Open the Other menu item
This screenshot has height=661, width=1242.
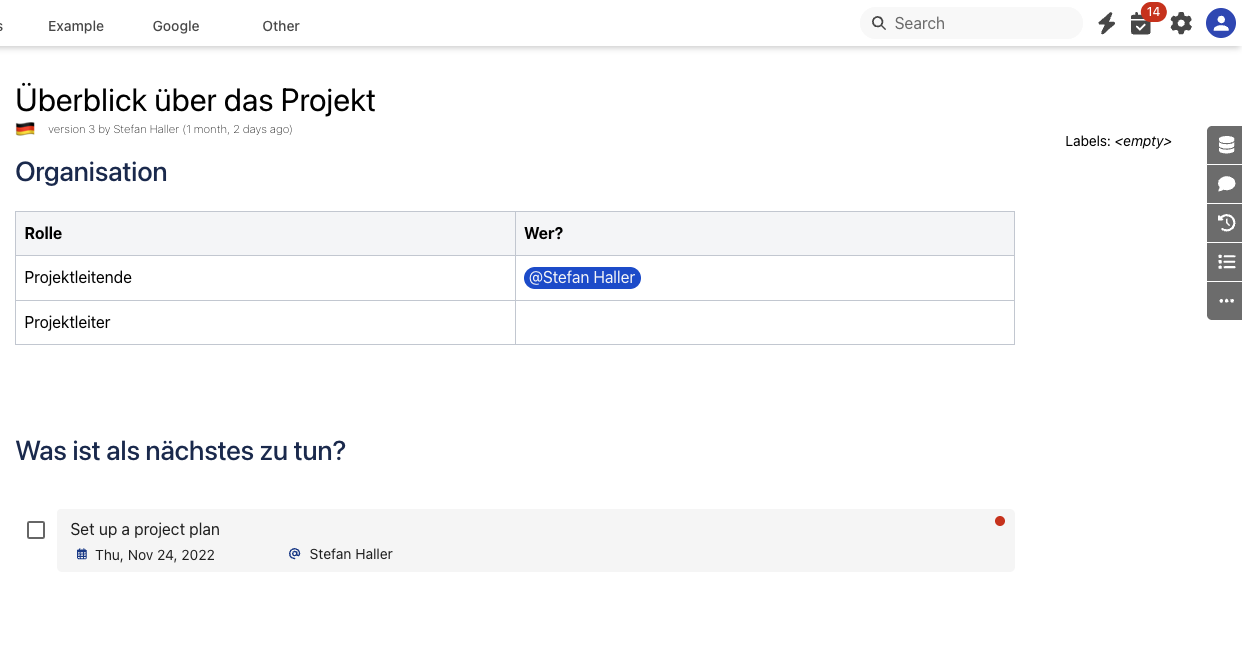click(x=281, y=26)
